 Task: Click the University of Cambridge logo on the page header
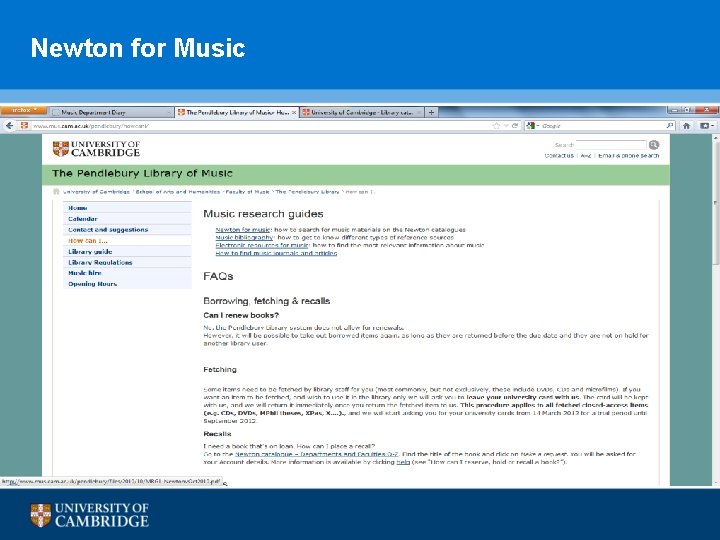point(96,149)
